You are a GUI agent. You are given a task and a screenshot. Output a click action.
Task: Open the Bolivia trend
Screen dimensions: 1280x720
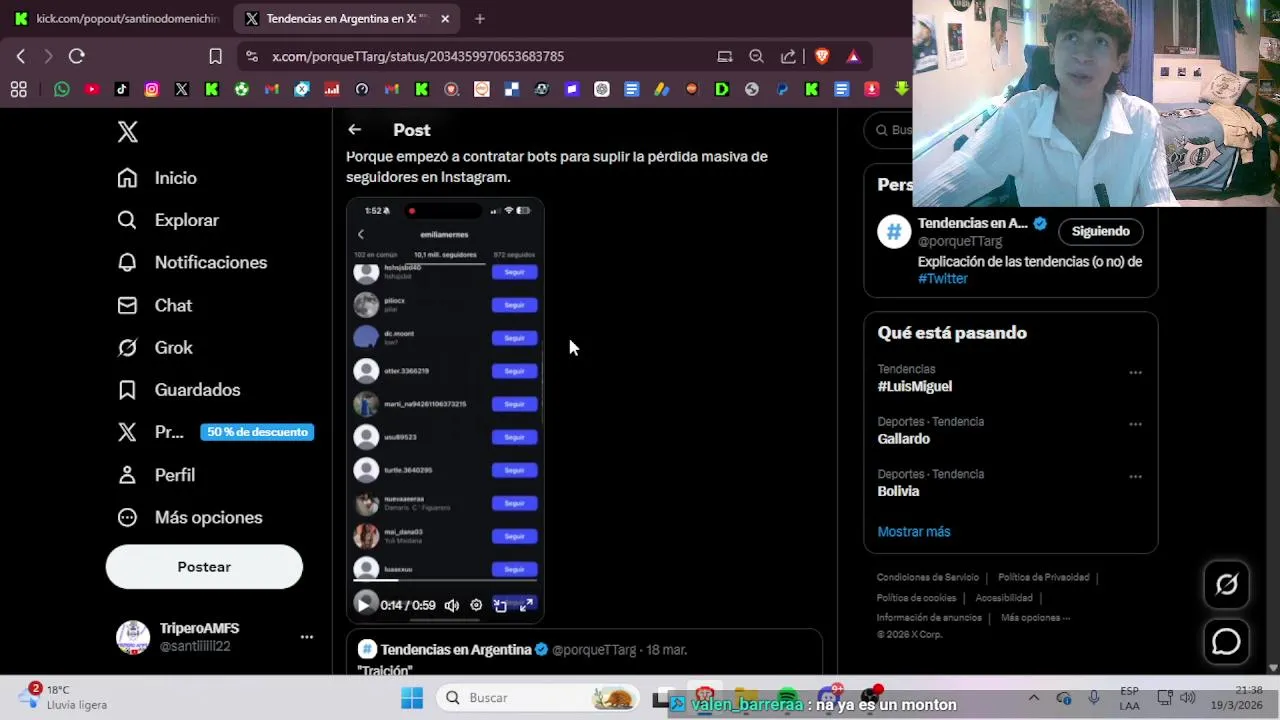(x=898, y=491)
